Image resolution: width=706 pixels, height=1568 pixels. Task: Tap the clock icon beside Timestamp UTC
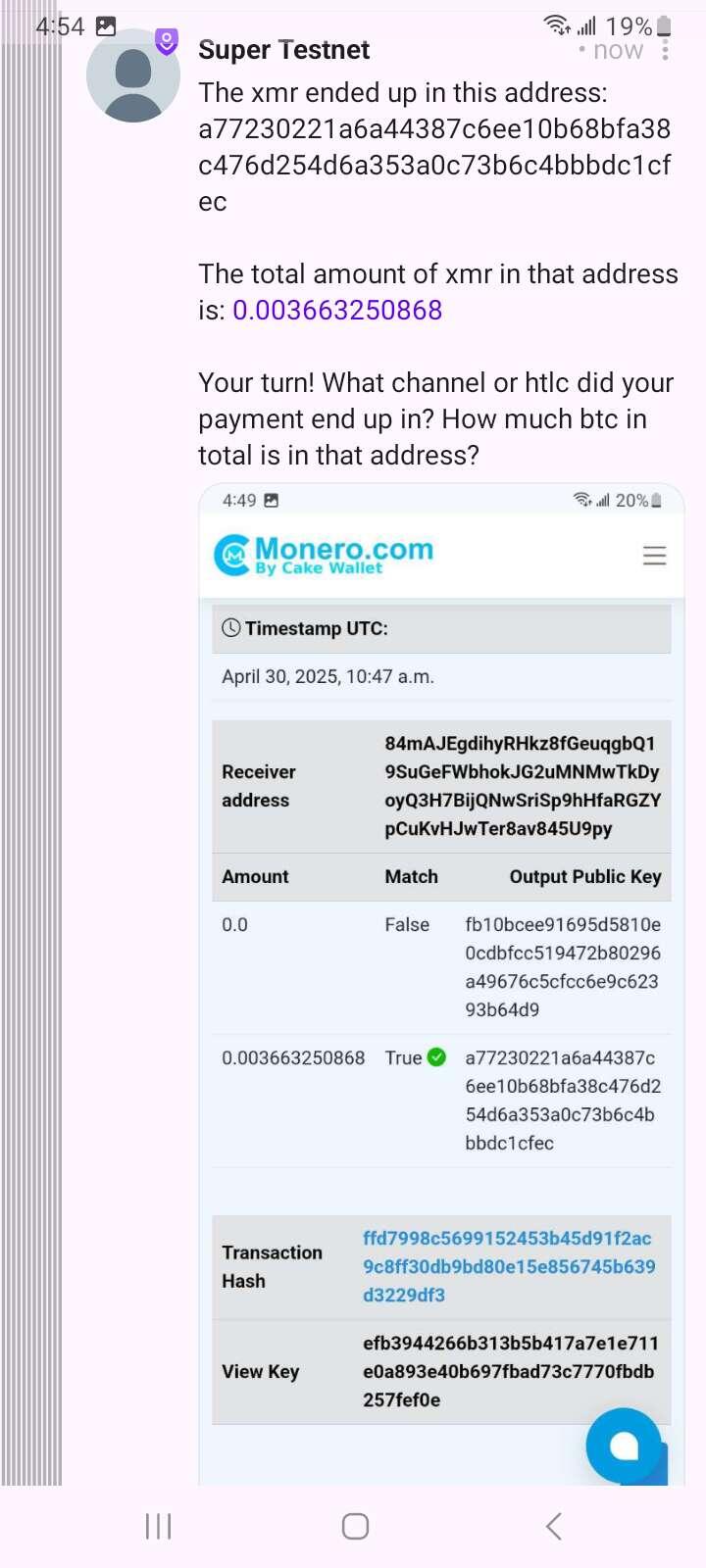click(x=231, y=628)
